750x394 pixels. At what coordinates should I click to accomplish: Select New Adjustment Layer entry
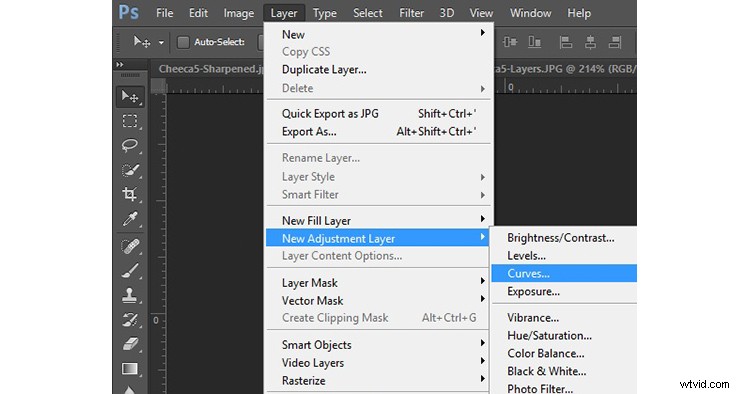pos(378,238)
